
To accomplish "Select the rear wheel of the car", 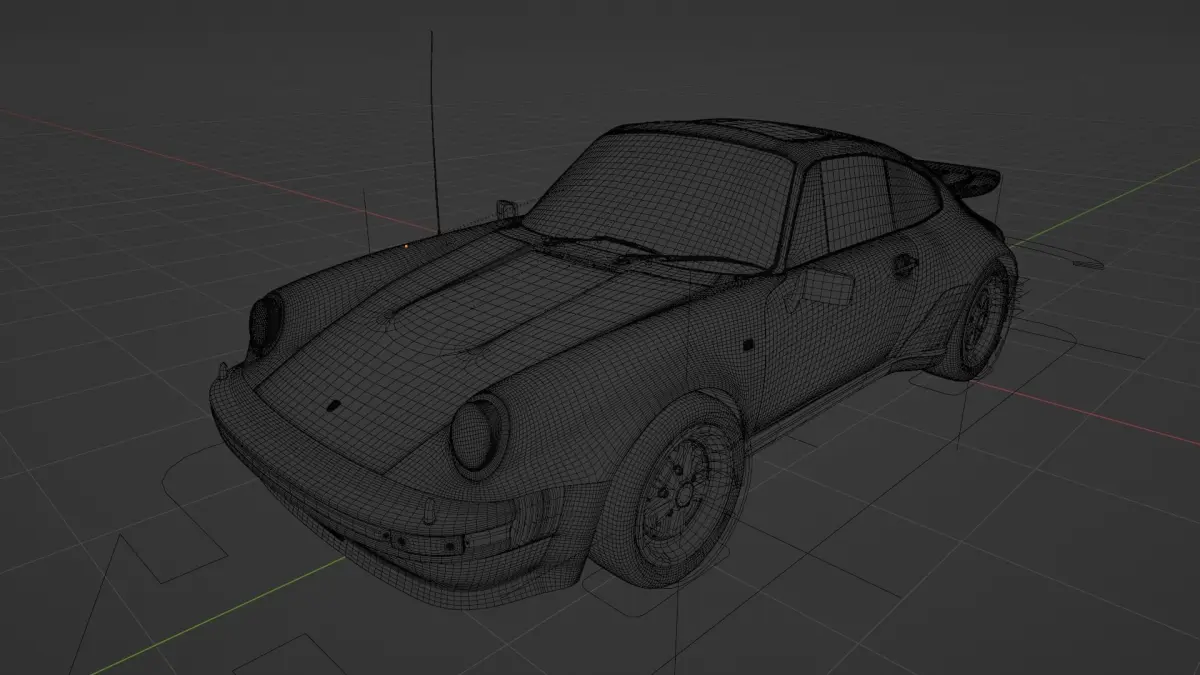I will click(x=978, y=320).
